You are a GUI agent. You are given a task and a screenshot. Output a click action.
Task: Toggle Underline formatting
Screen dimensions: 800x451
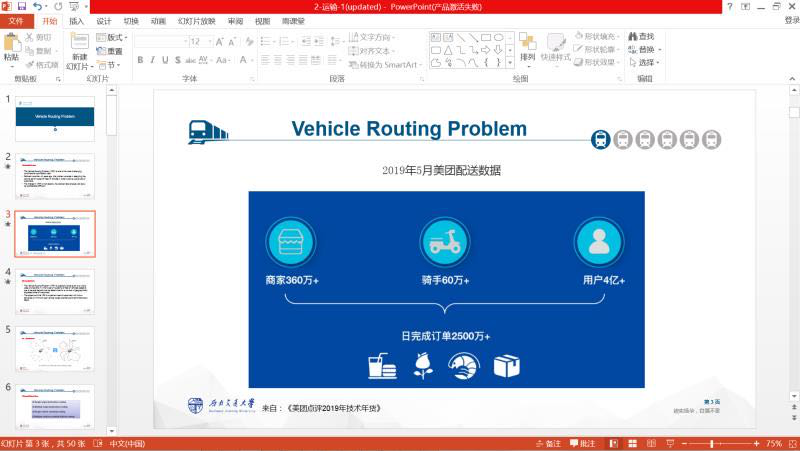(165, 60)
